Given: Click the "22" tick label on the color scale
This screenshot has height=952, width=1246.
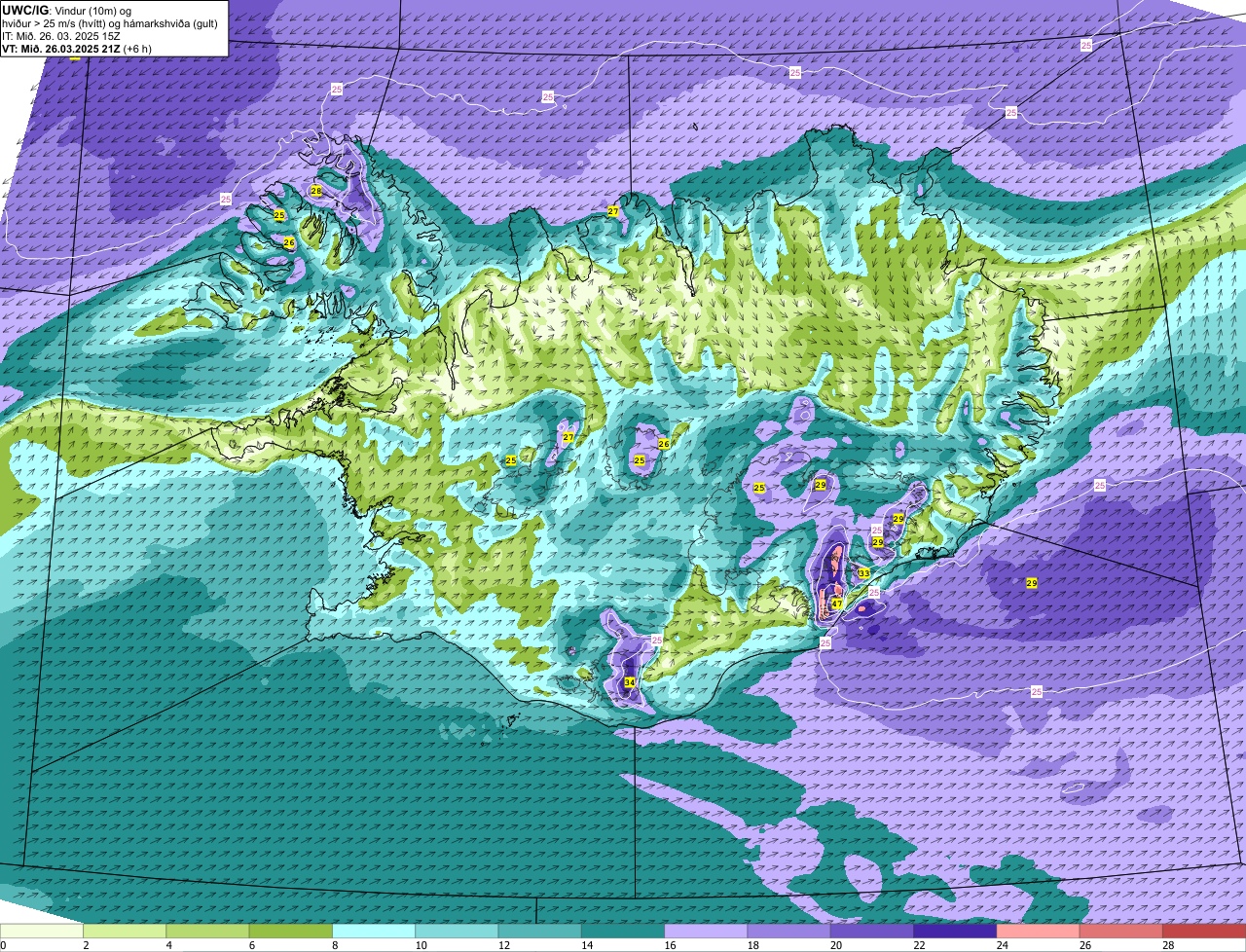Looking at the screenshot, I should [919, 945].
